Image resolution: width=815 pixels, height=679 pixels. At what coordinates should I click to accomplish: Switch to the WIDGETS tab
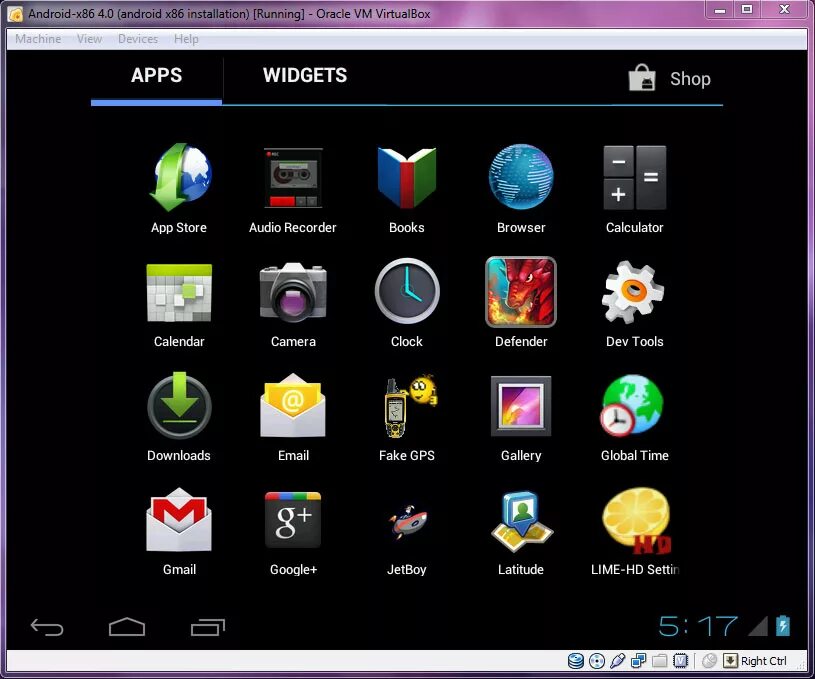click(305, 75)
